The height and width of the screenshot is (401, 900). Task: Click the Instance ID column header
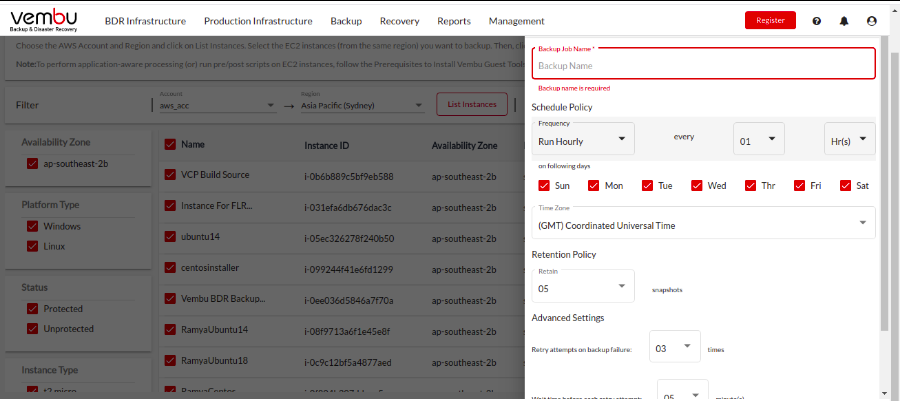[327, 146]
